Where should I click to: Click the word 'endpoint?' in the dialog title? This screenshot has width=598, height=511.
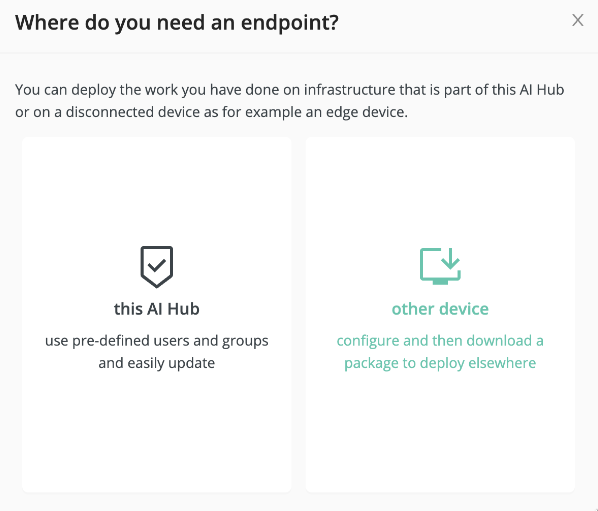point(290,23)
